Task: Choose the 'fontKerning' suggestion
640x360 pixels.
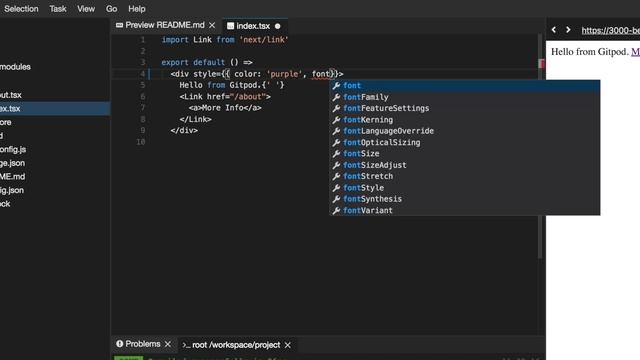Action: click(464, 120)
